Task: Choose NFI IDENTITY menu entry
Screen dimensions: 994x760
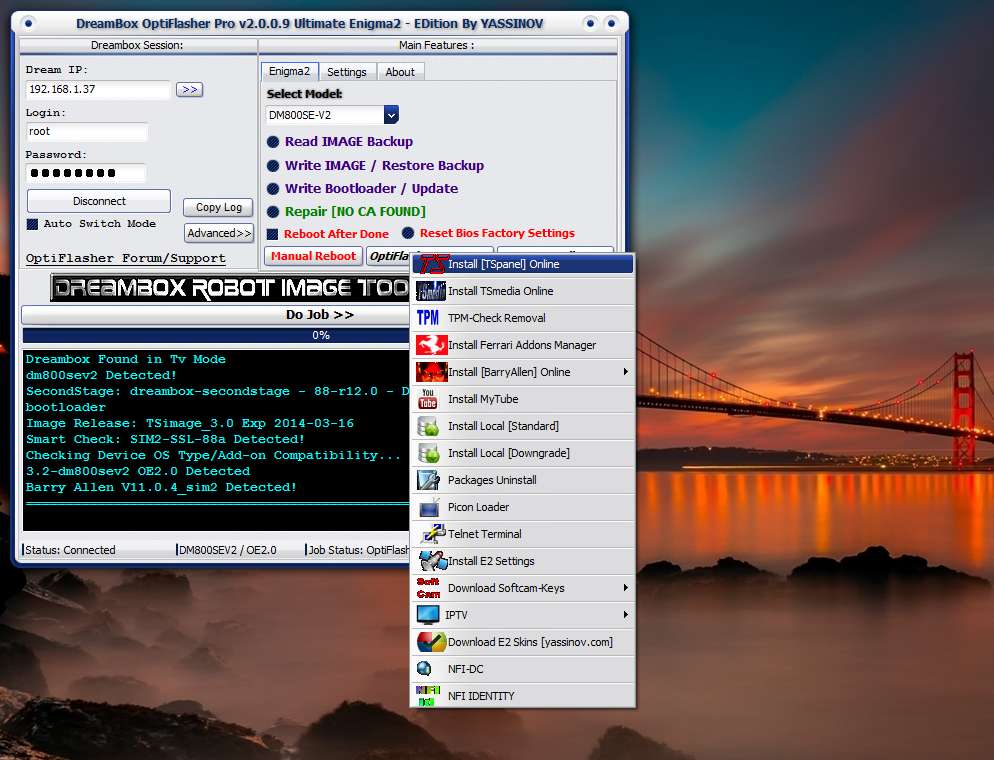Action: 523,695
